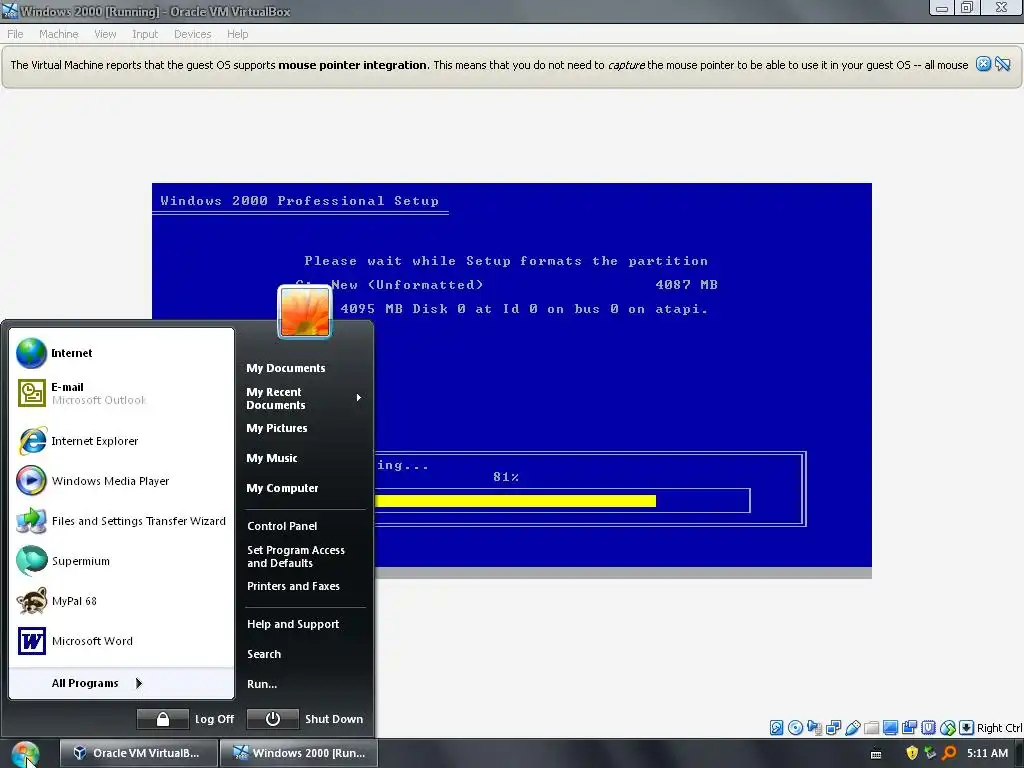Image resolution: width=1024 pixels, height=768 pixels.
Task: Click the VirtualBox CPU processor status icon
Action: pos(928,728)
